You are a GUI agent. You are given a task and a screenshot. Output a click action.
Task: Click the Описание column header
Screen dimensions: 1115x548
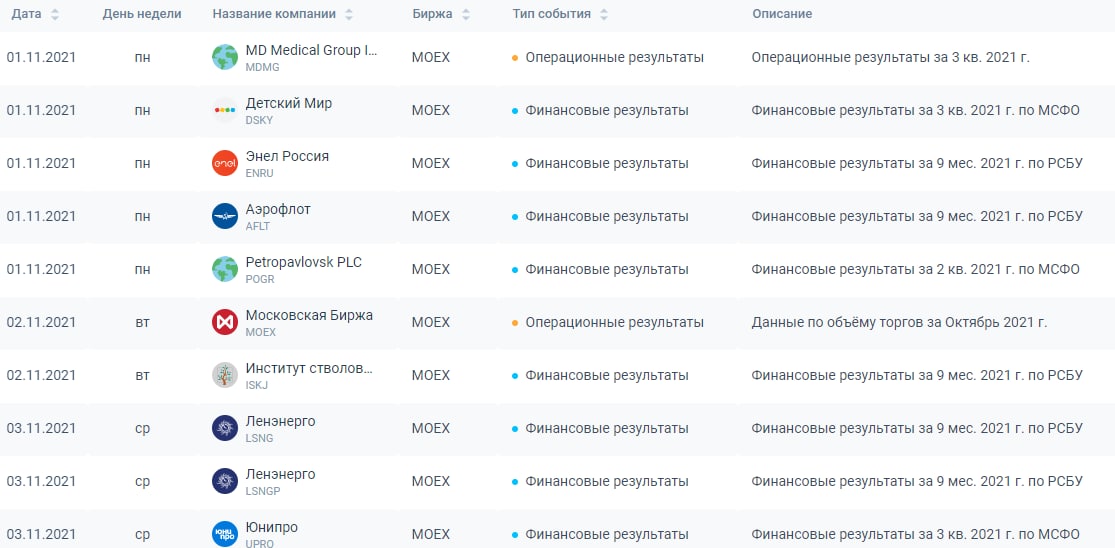(782, 14)
